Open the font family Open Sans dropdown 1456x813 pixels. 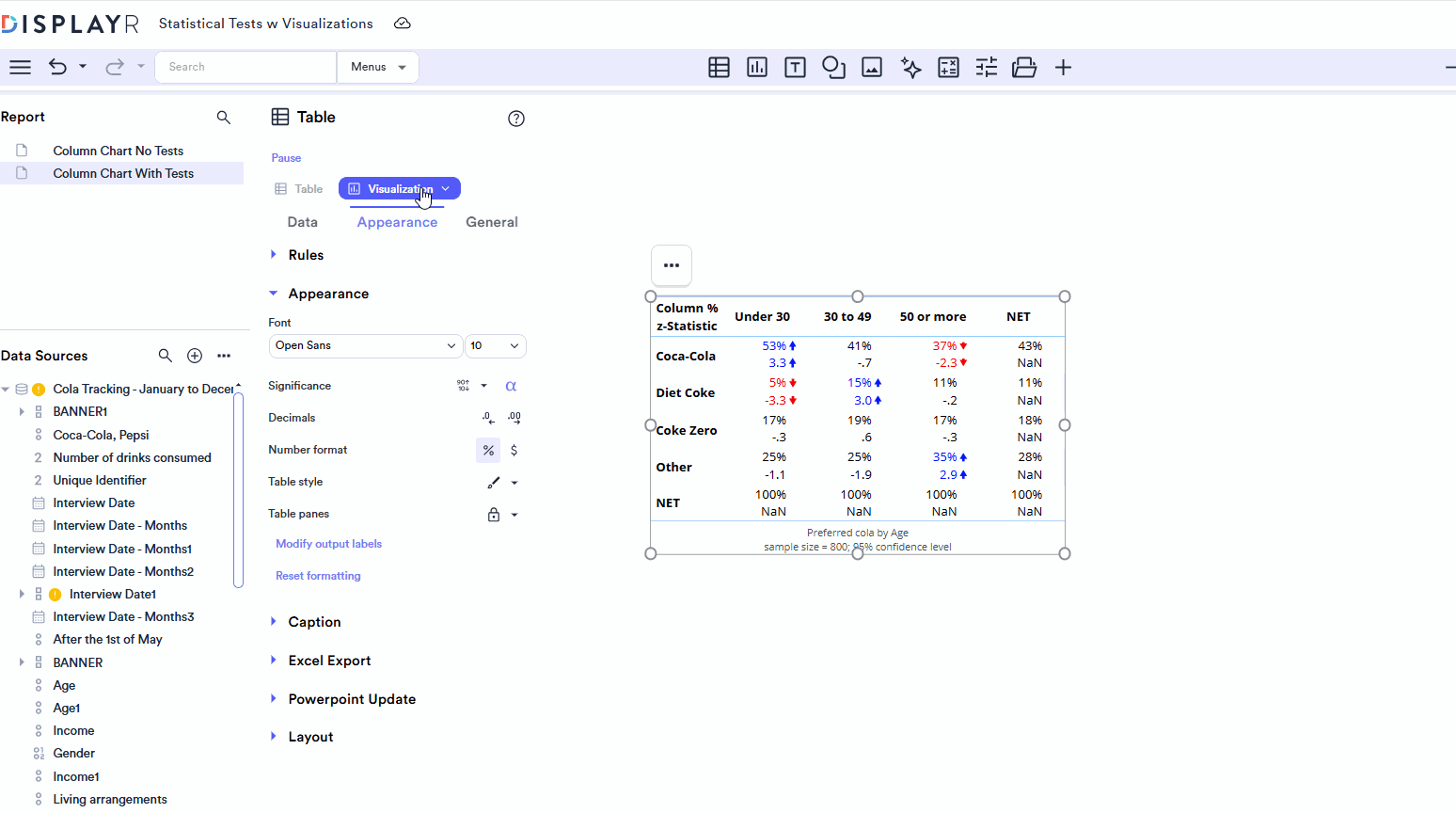click(365, 346)
